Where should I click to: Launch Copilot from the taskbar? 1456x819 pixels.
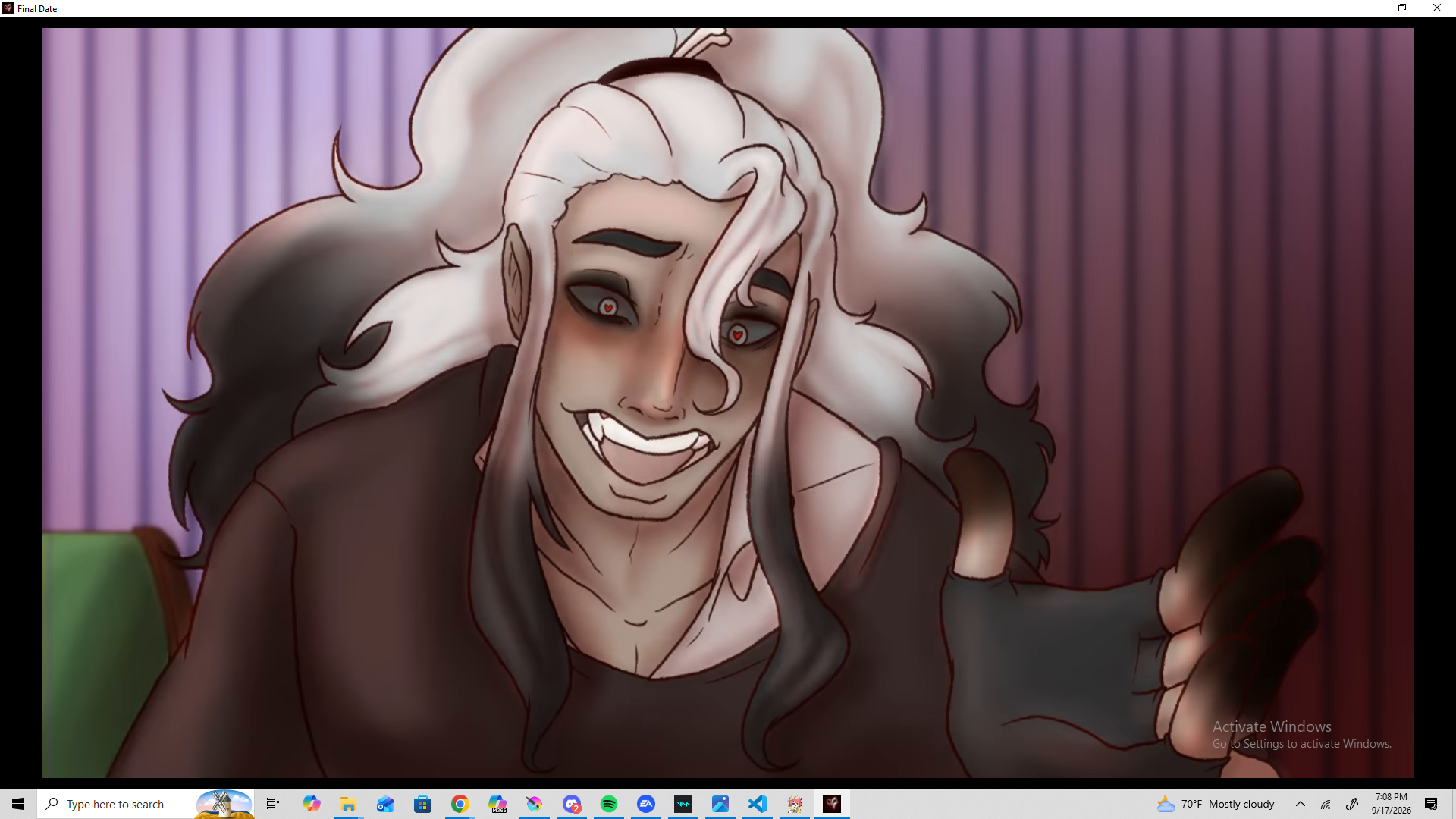[x=311, y=804]
